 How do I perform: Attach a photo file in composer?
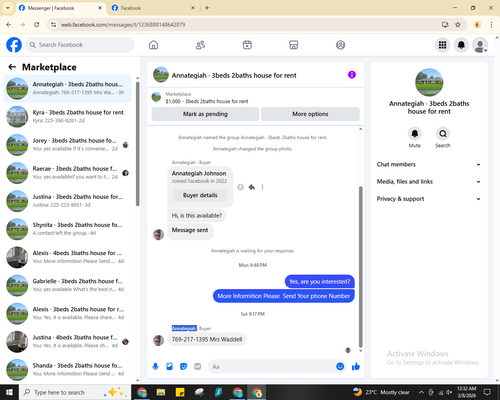pos(169,367)
